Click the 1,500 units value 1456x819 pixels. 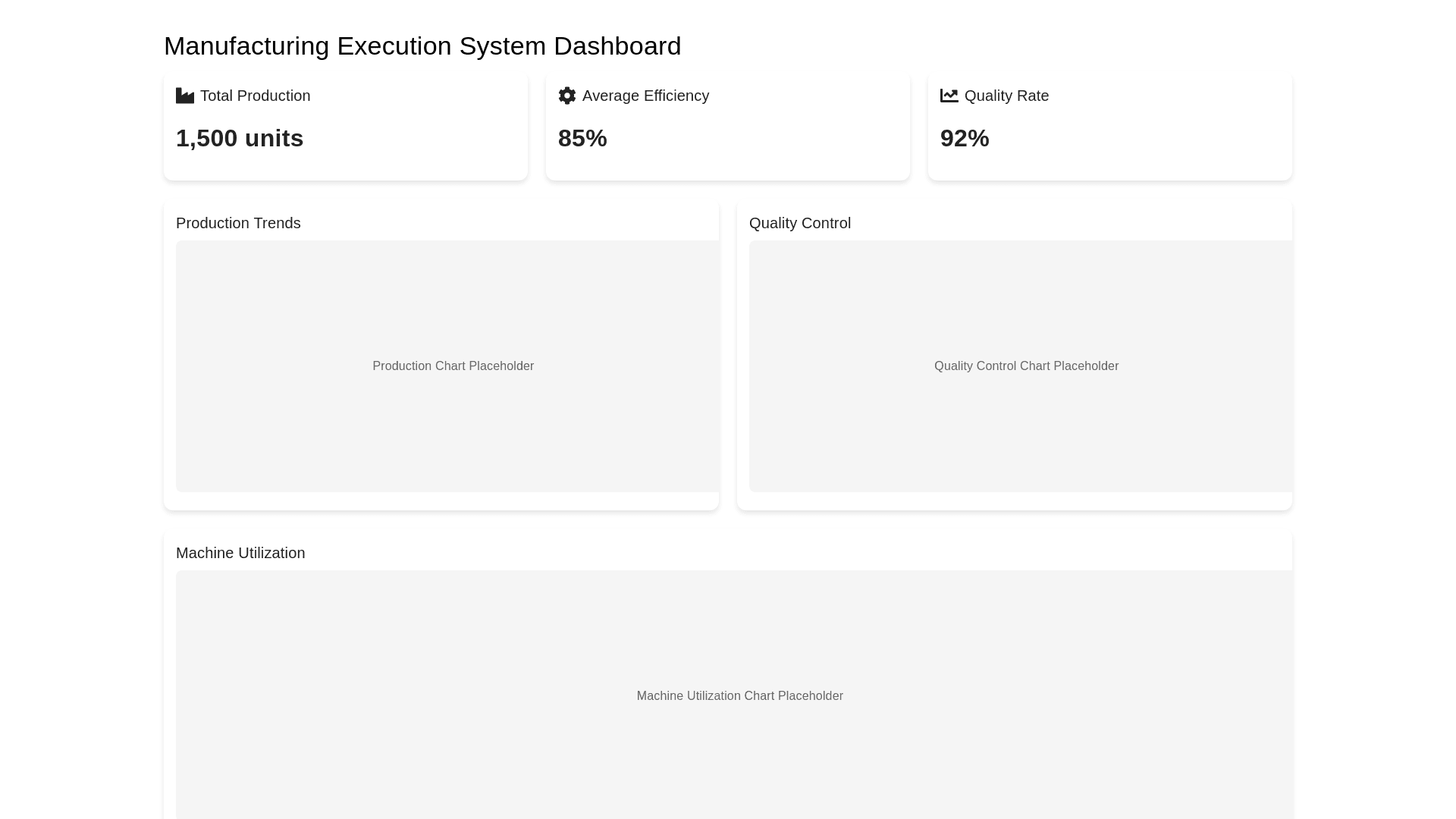(240, 138)
